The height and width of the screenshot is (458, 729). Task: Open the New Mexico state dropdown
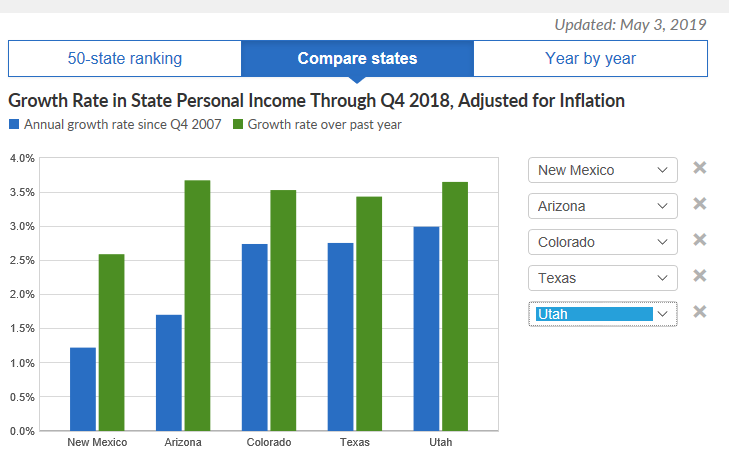[x=603, y=170]
